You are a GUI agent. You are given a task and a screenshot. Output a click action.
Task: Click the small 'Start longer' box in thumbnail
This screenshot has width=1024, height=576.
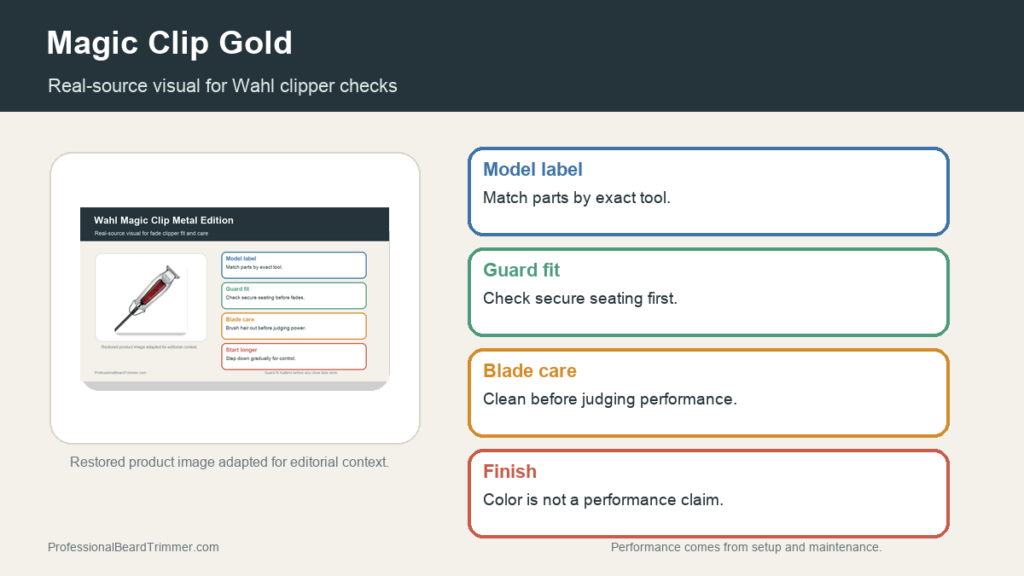(294, 357)
